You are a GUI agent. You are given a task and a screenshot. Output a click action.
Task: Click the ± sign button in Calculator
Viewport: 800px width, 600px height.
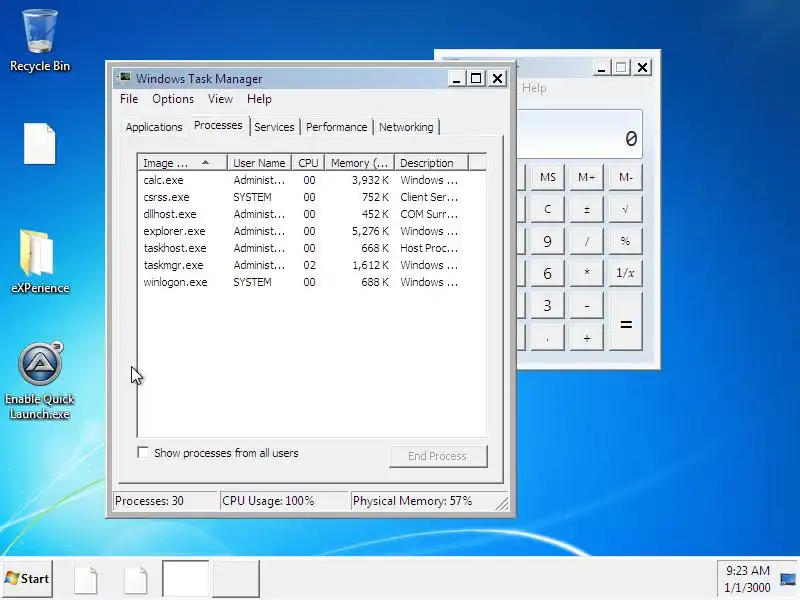click(x=587, y=209)
